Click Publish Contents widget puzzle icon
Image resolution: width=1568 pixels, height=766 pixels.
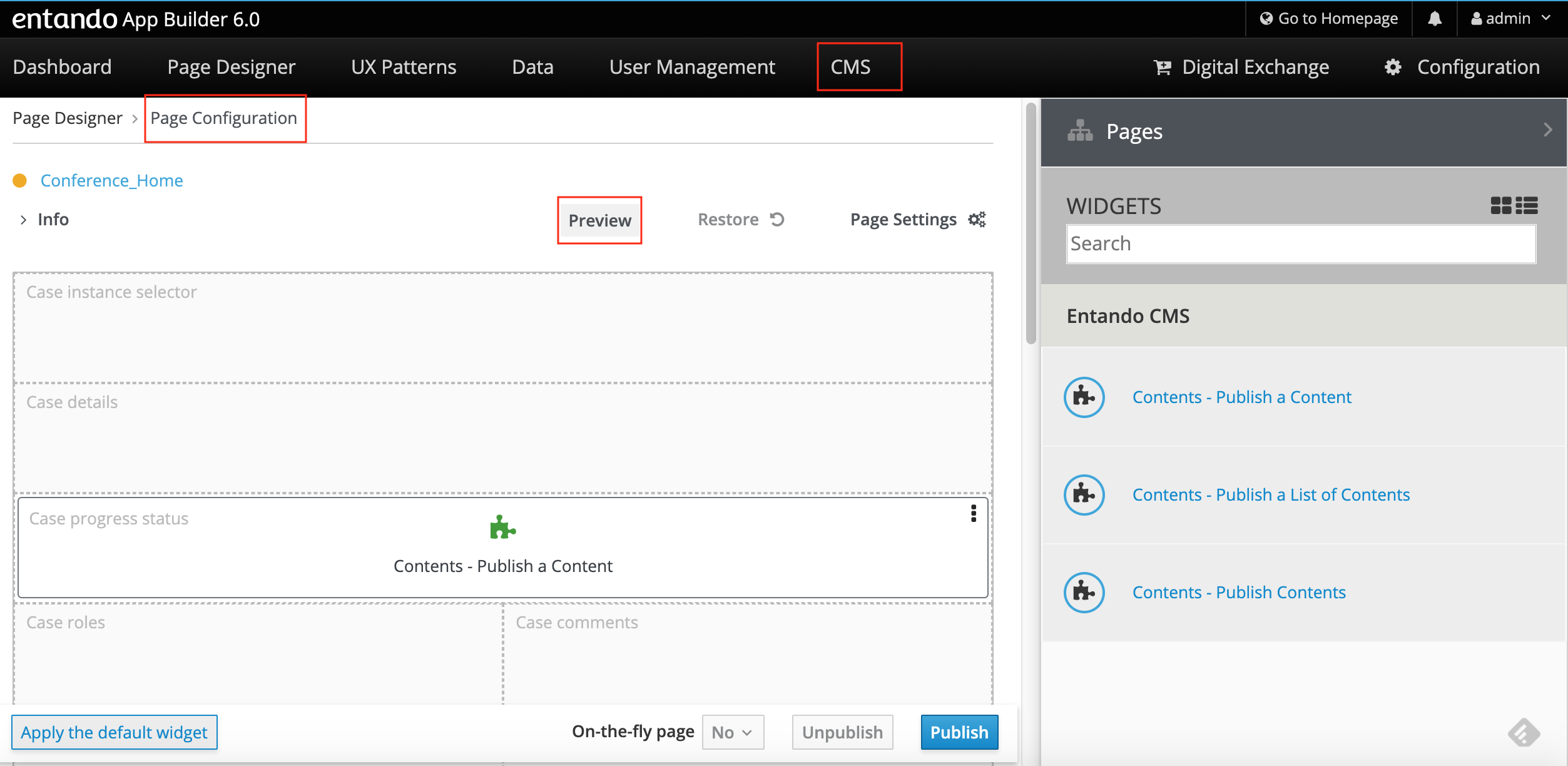1084,592
